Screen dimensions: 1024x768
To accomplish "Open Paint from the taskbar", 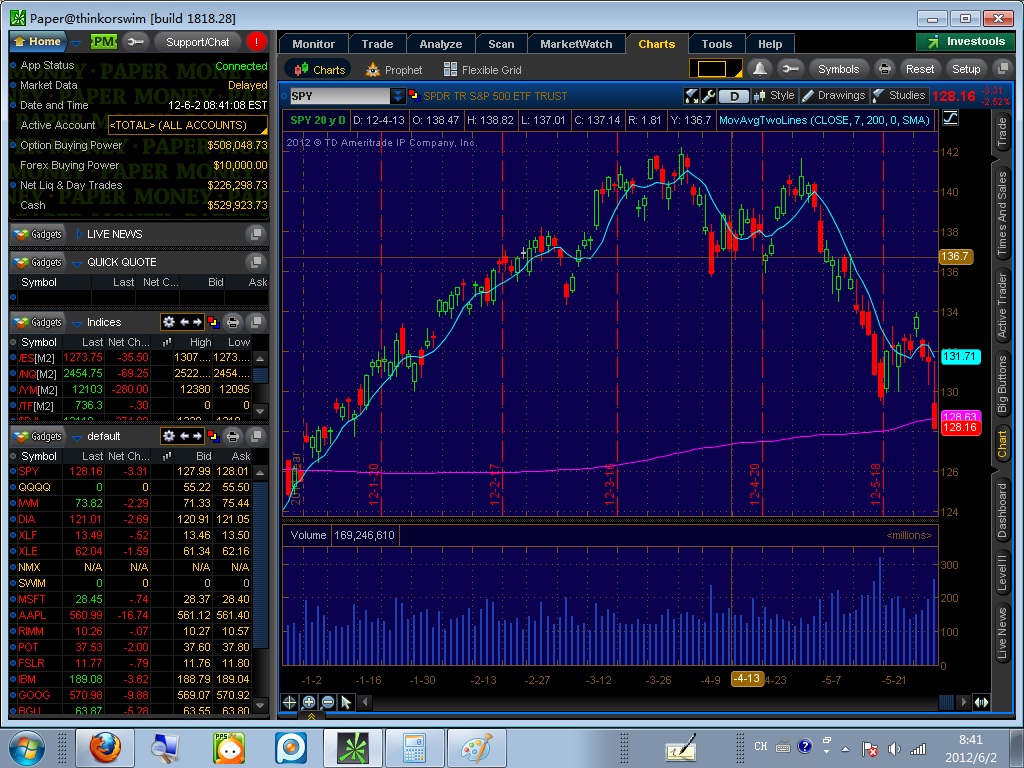I will pos(477,748).
